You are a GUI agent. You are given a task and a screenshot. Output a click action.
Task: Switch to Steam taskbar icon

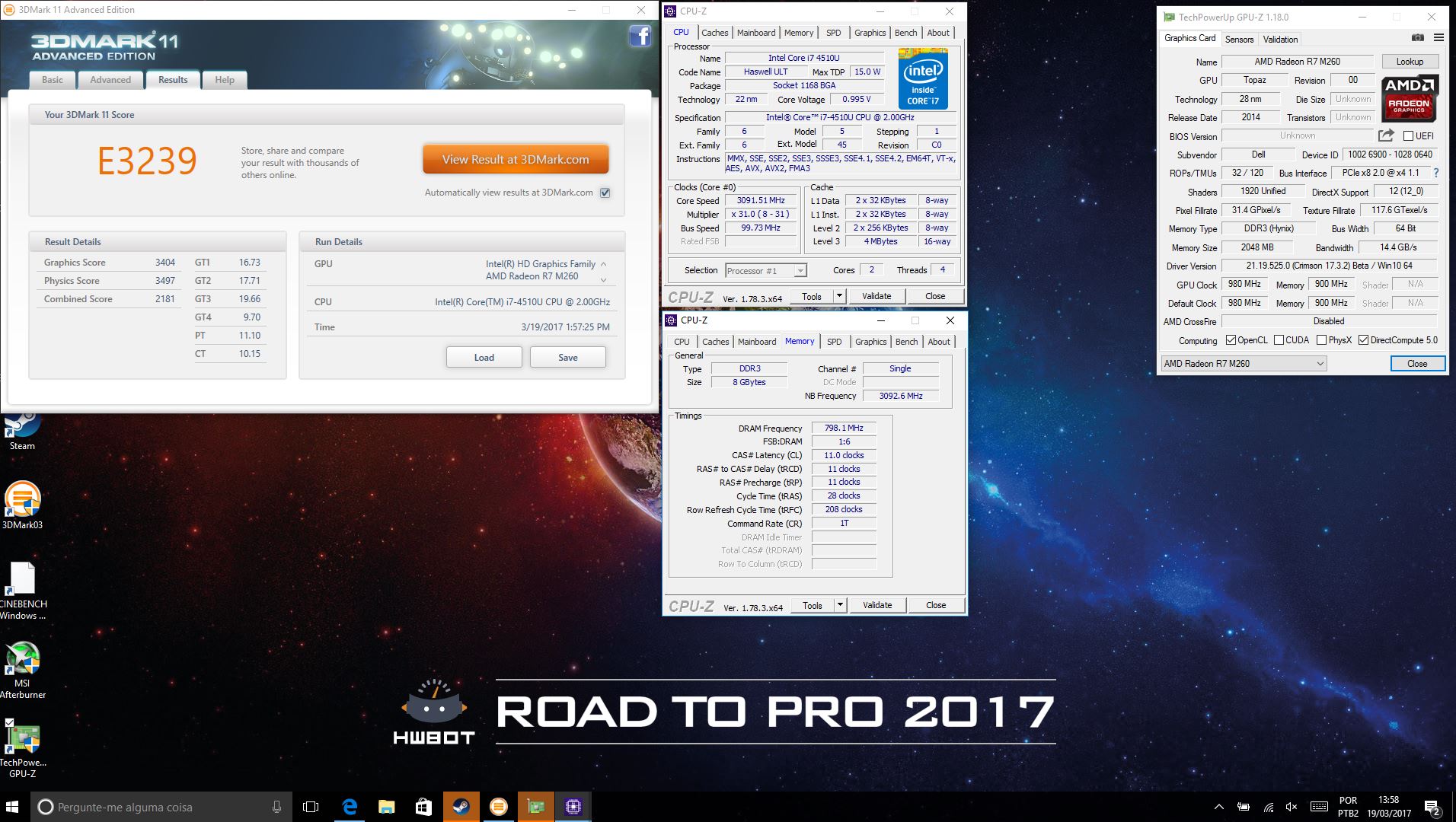pos(461,807)
